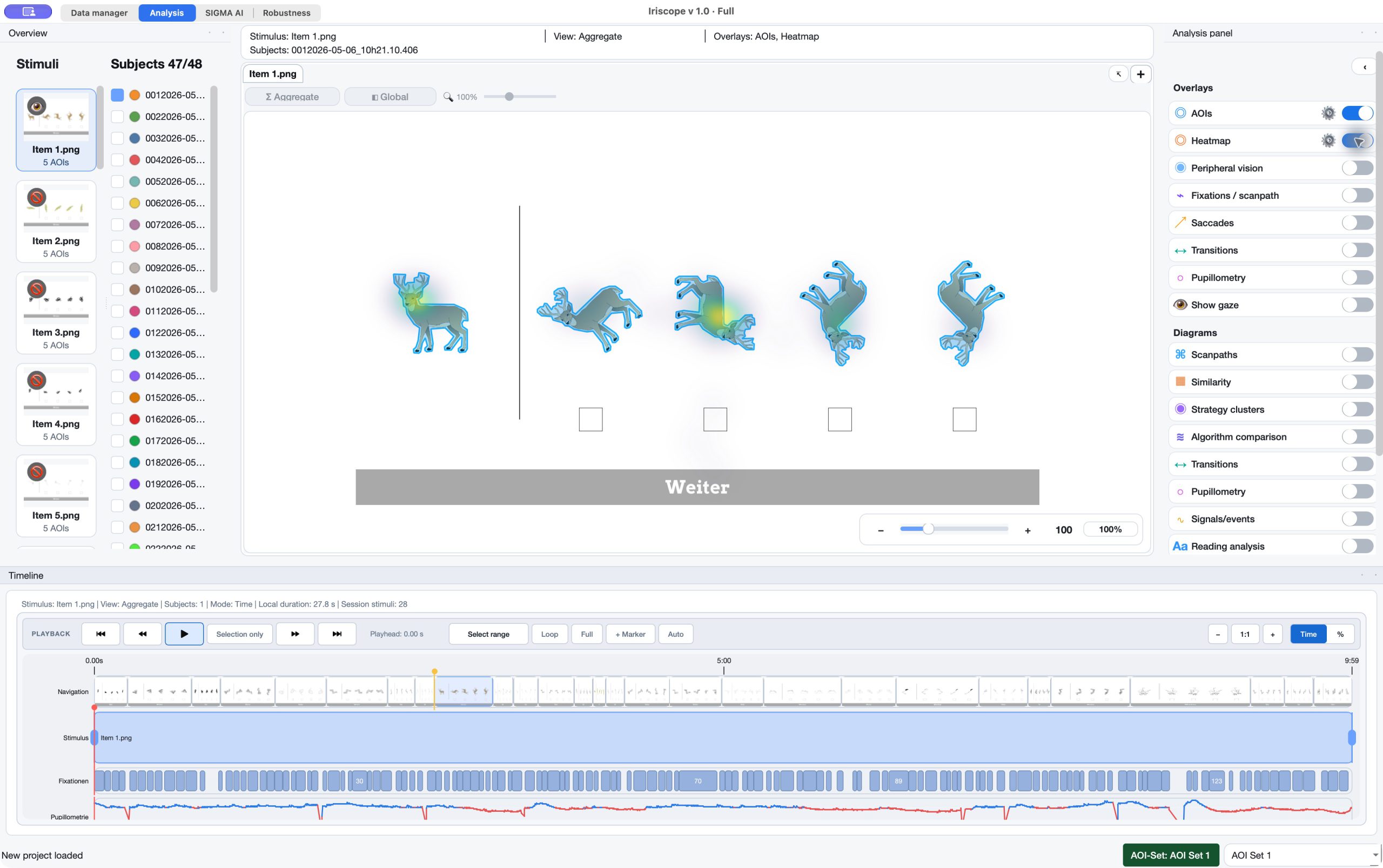Click the arrow pop-out view icon
This screenshot has width=1383, height=868.
(1118, 74)
